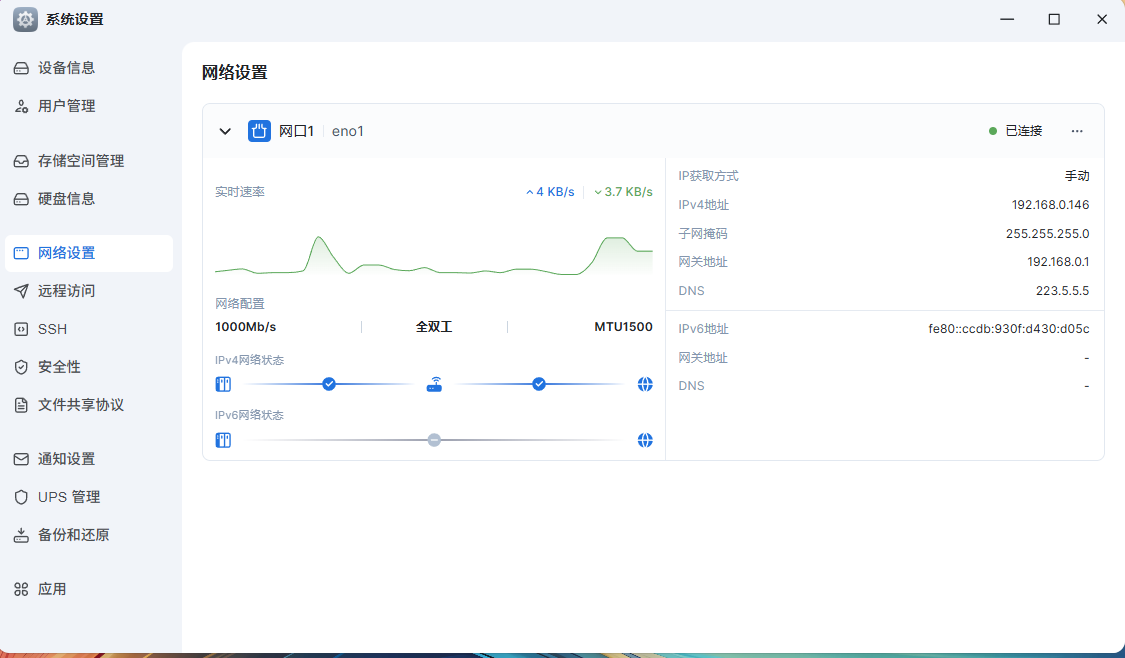Collapse the 网口1 eno1 panel

225,130
